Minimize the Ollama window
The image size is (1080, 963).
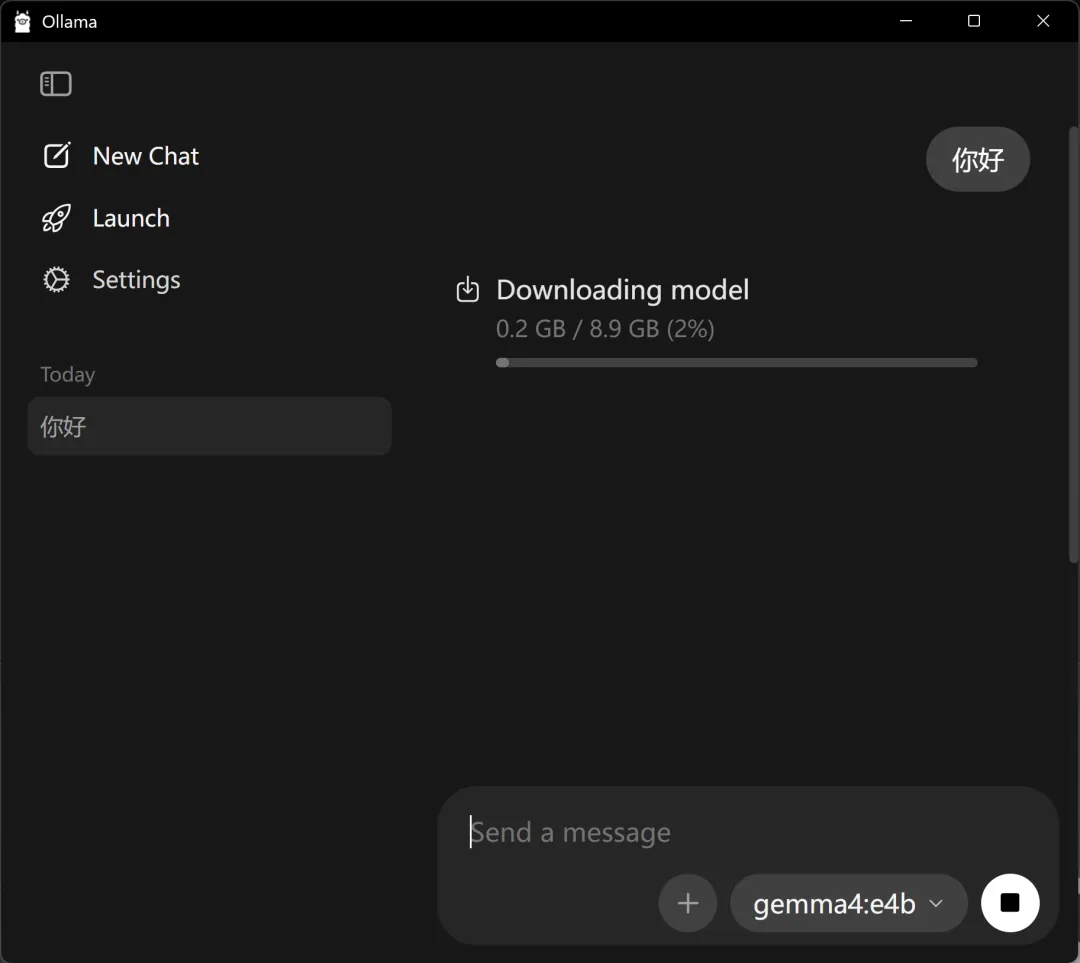[x=906, y=21]
